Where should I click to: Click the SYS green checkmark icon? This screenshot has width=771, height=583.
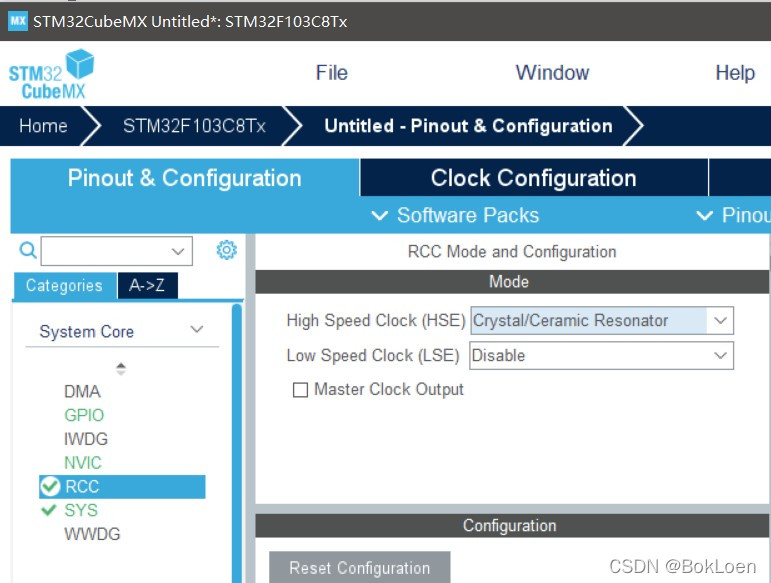49,510
